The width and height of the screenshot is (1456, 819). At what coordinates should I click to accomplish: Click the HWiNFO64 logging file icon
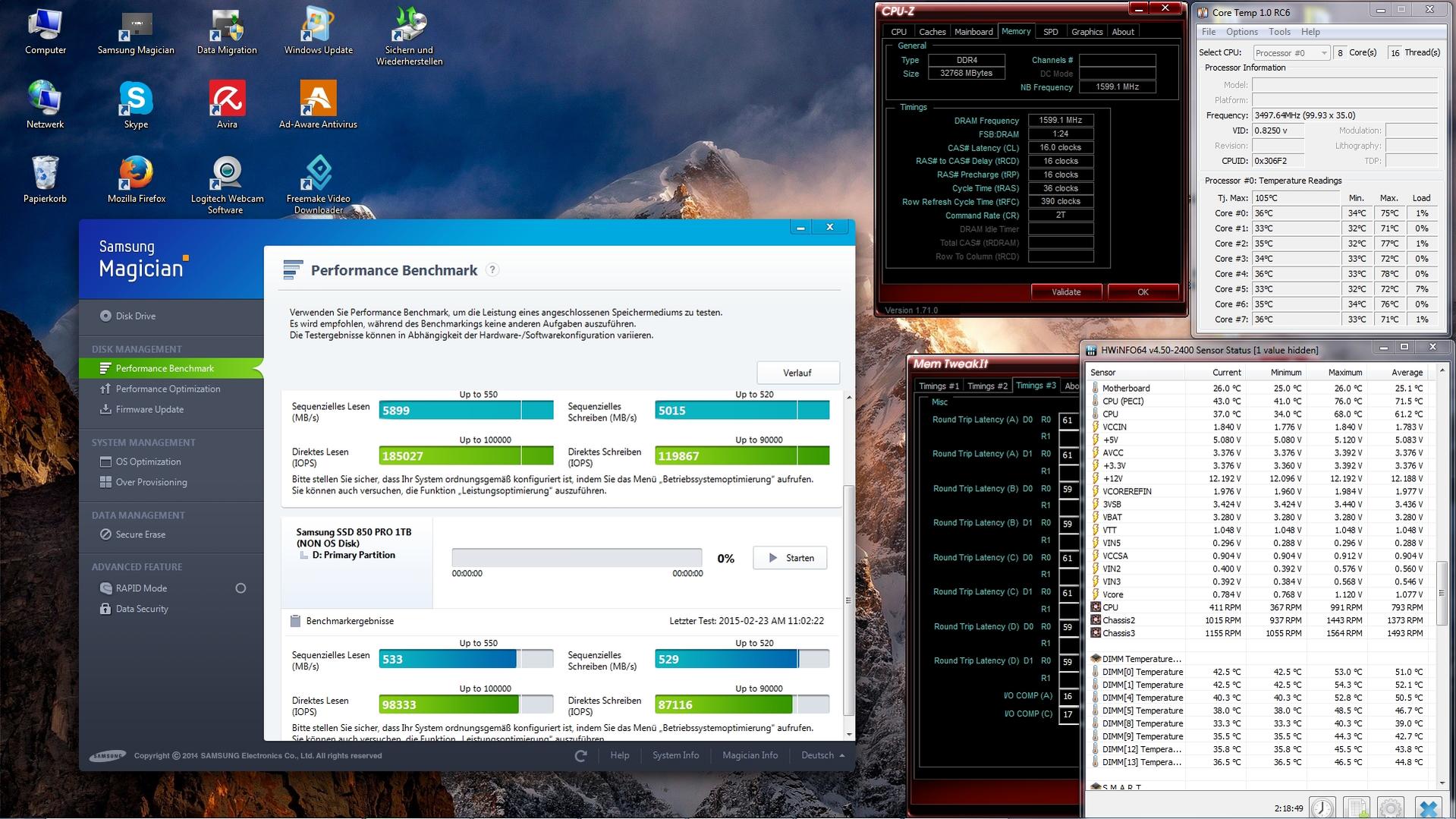1357,808
